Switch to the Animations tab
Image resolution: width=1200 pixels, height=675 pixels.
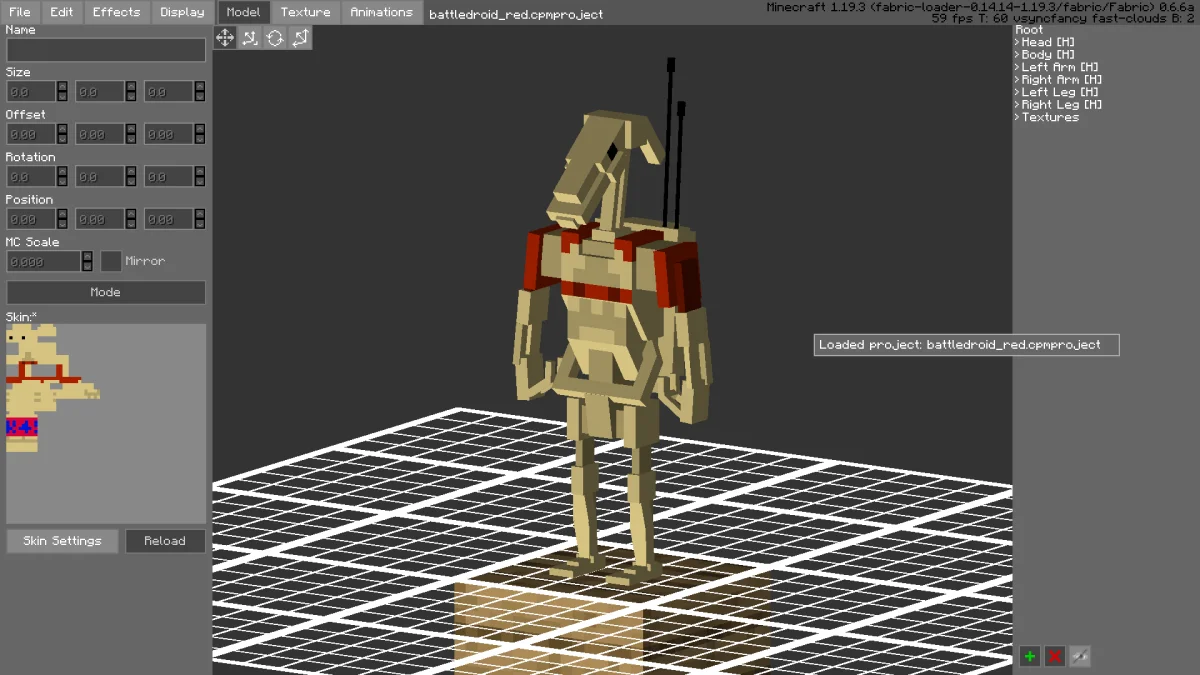pos(381,12)
